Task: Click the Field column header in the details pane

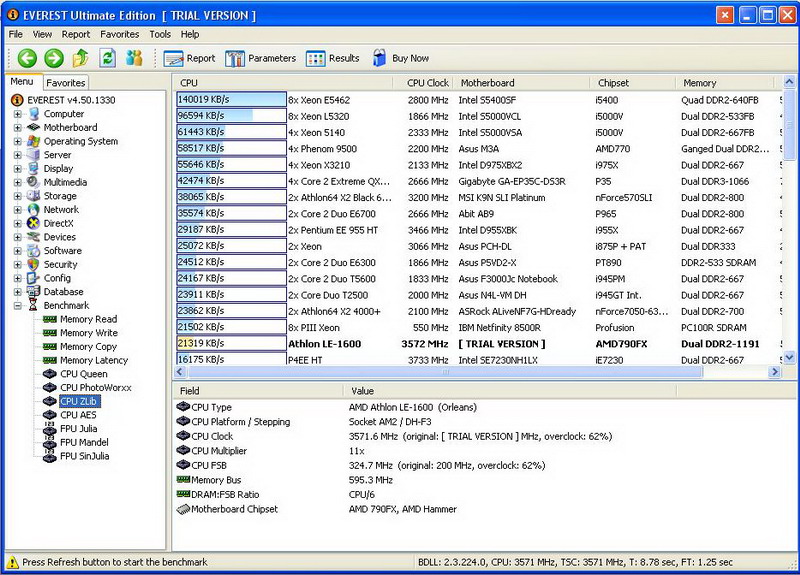Action: click(259, 391)
